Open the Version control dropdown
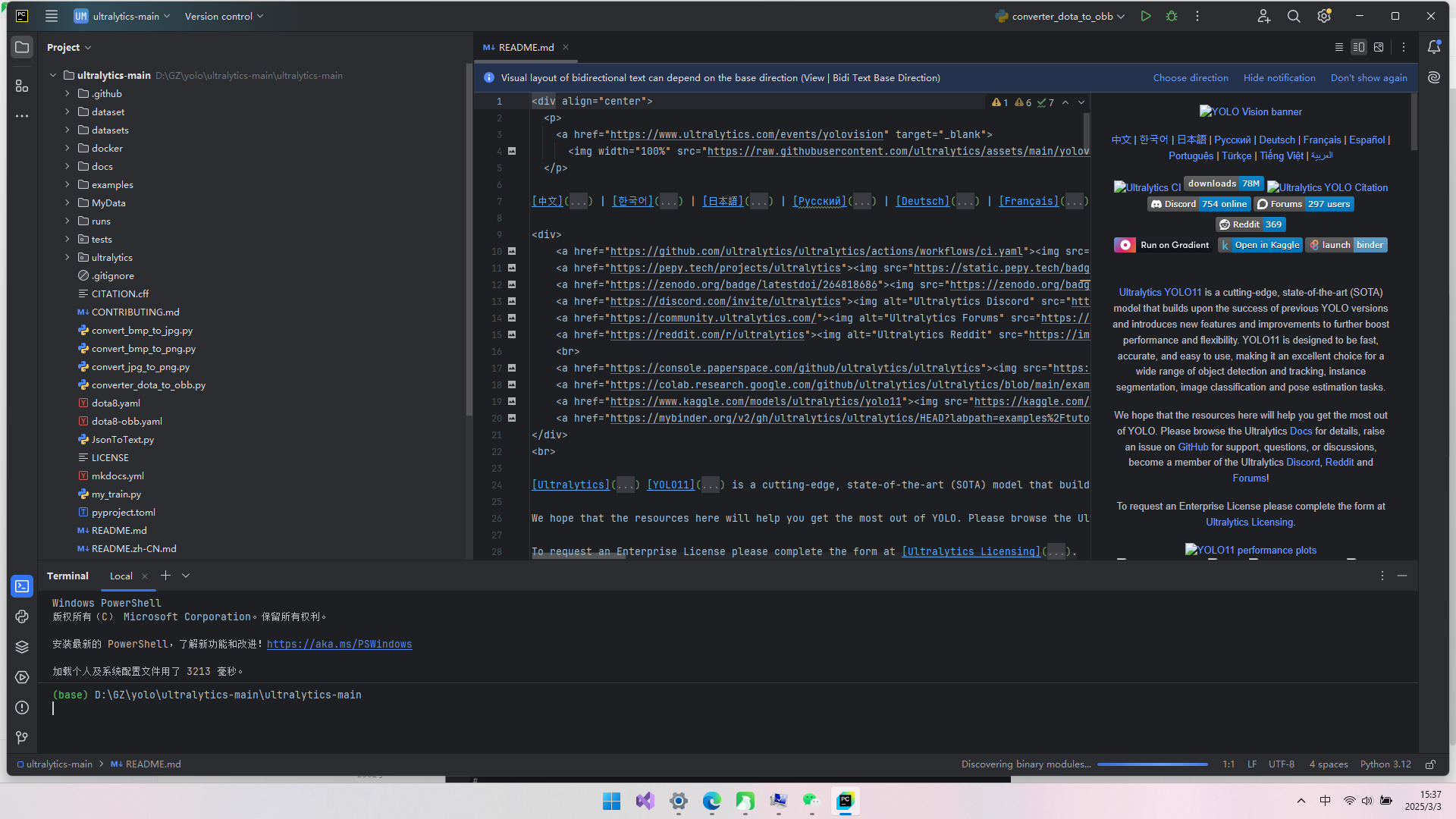The image size is (1456, 819). click(x=224, y=16)
